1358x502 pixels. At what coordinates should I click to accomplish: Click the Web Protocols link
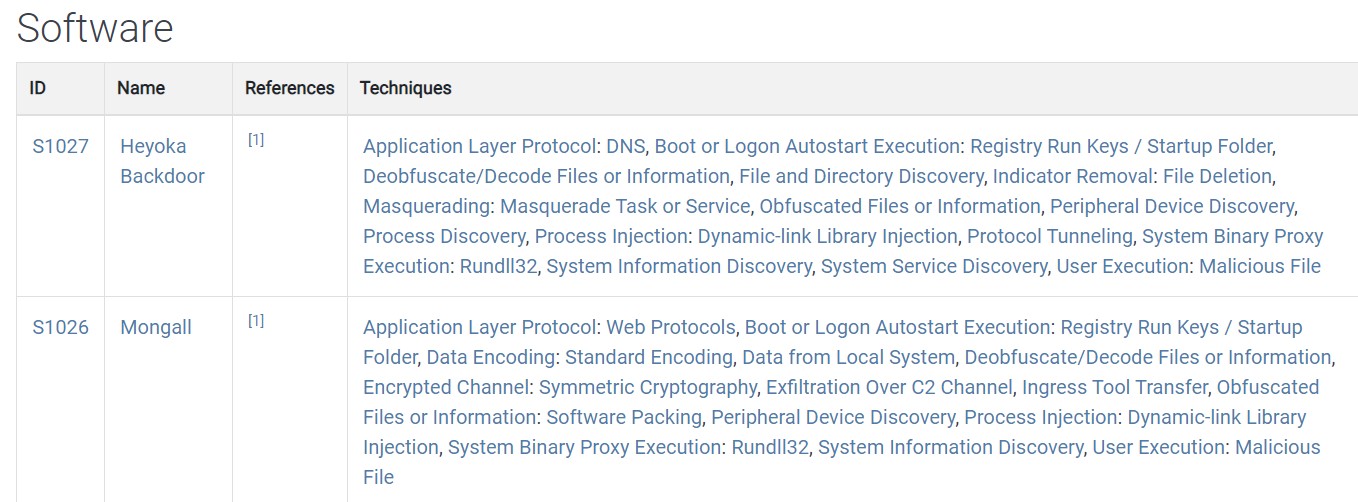click(x=671, y=327)
